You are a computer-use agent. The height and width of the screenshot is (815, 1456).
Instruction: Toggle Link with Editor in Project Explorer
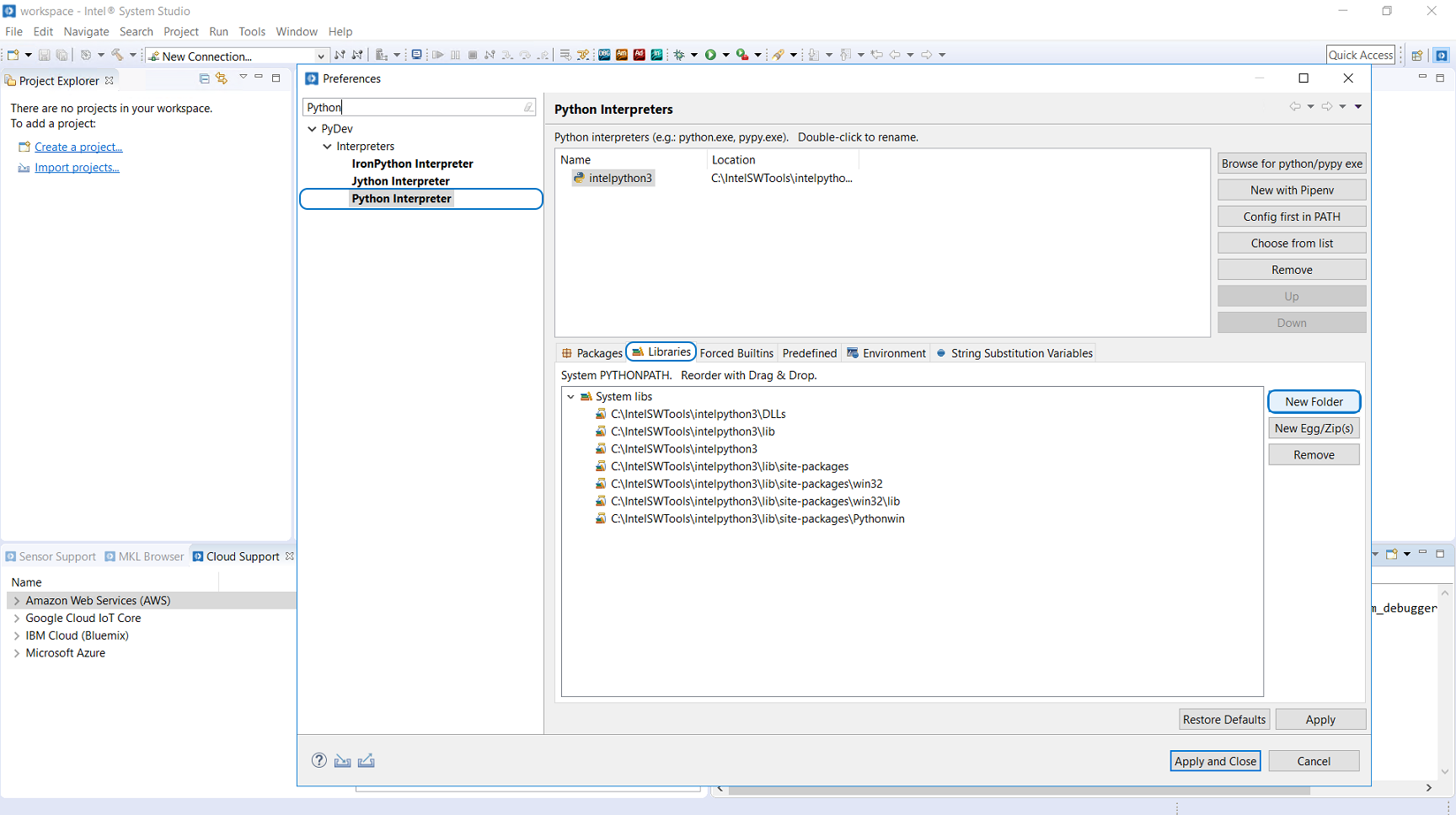(x=222, y=78)
